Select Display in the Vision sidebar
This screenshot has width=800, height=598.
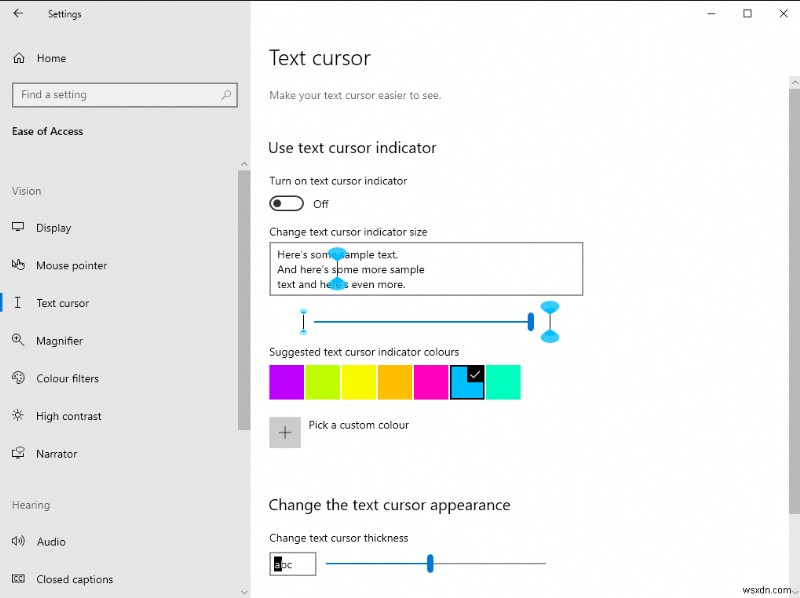tap(54, 228)
